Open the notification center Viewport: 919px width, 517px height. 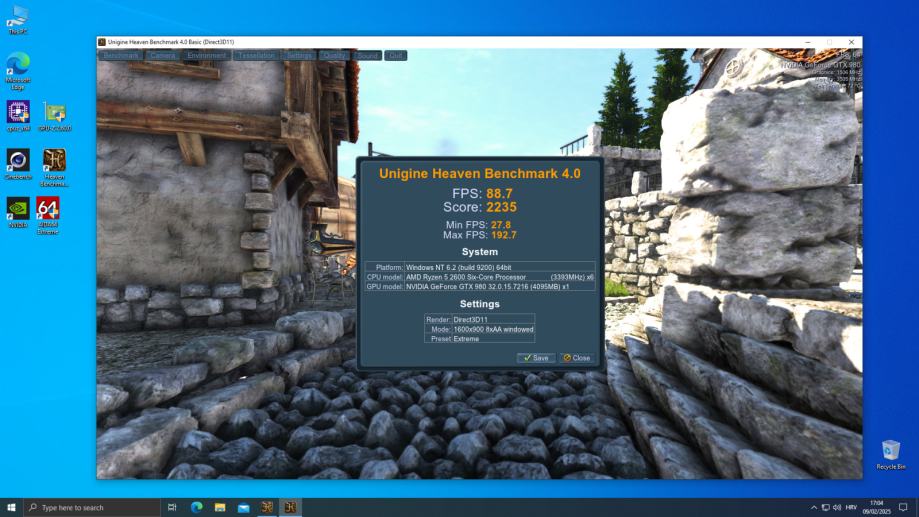tap(903, 508)
